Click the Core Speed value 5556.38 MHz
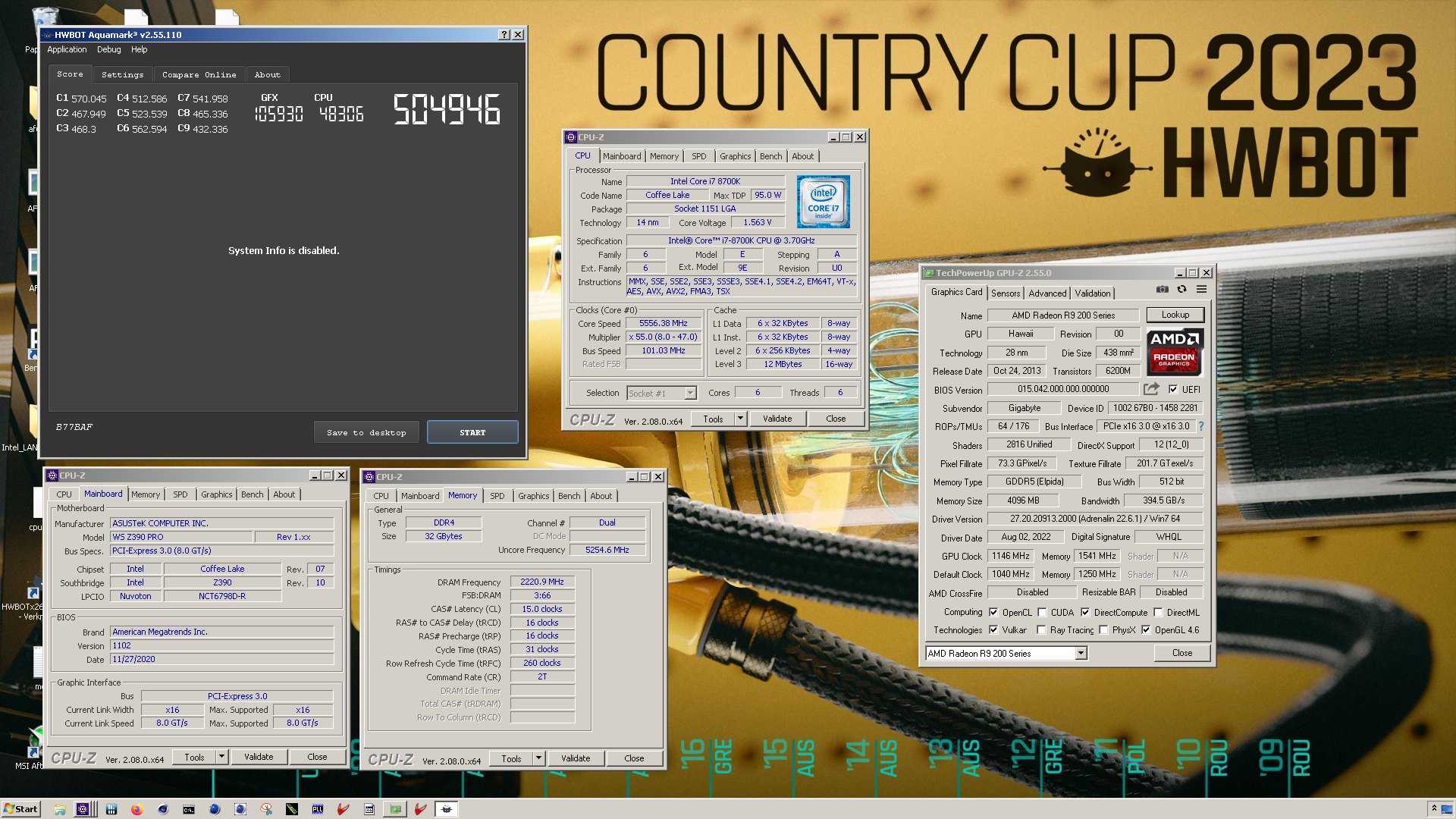 tap(664, 323)
